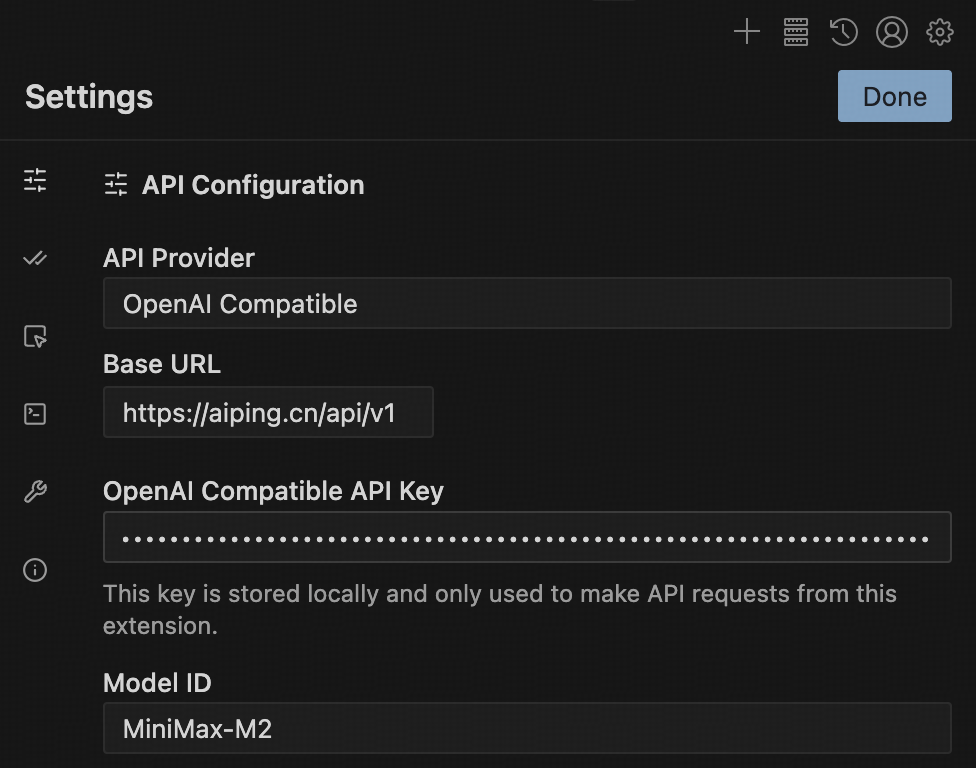This screenshot has height=768, width=976.
Task: Focus the Base URL field
Action: pos(268,413)
